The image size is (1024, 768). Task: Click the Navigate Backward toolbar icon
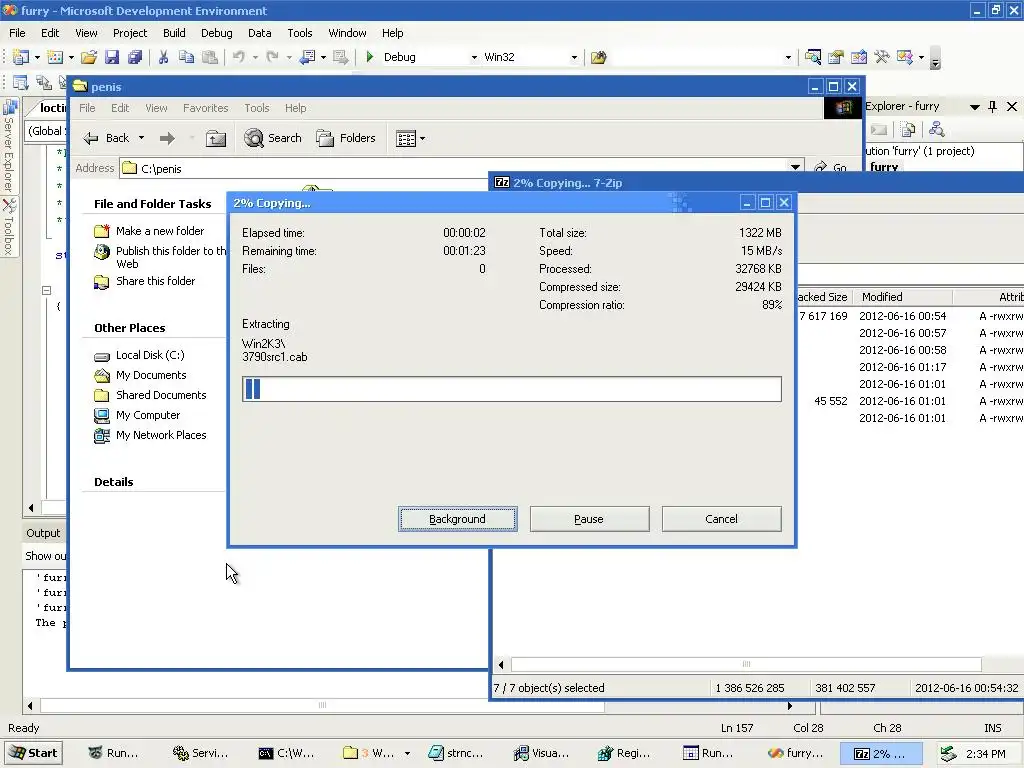click(308, 57)
